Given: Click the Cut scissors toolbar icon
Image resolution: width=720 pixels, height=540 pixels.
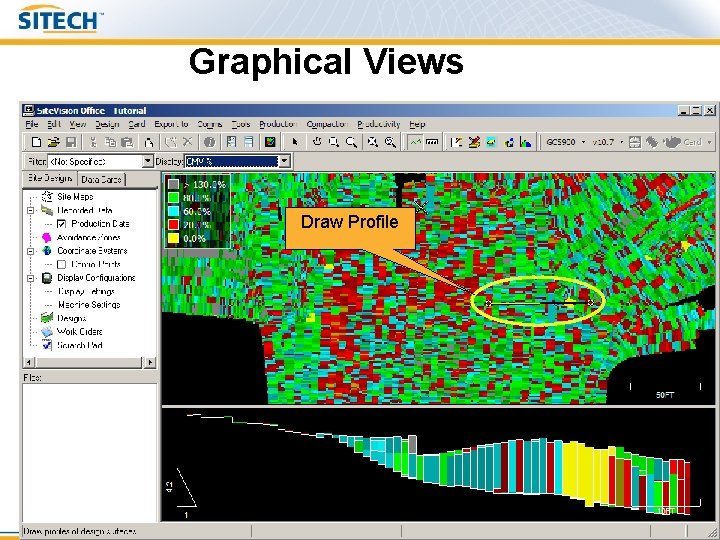Looking at the screenshot, I should [x=93, y=142].
